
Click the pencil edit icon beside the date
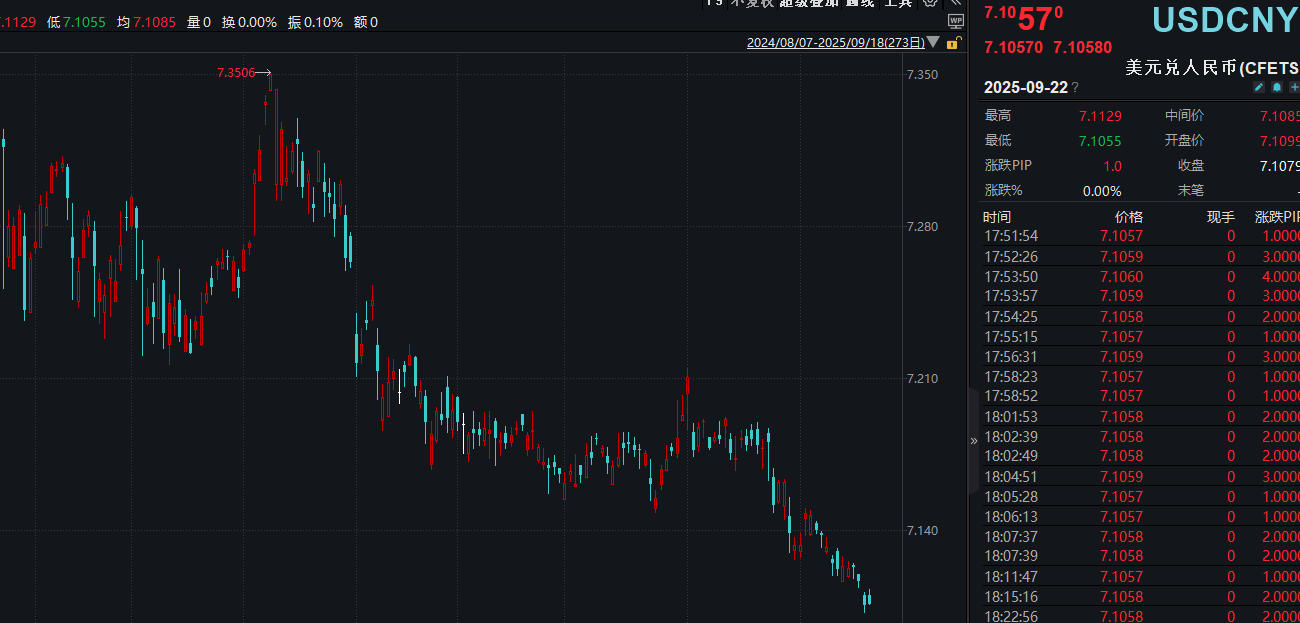[1259, 88]
